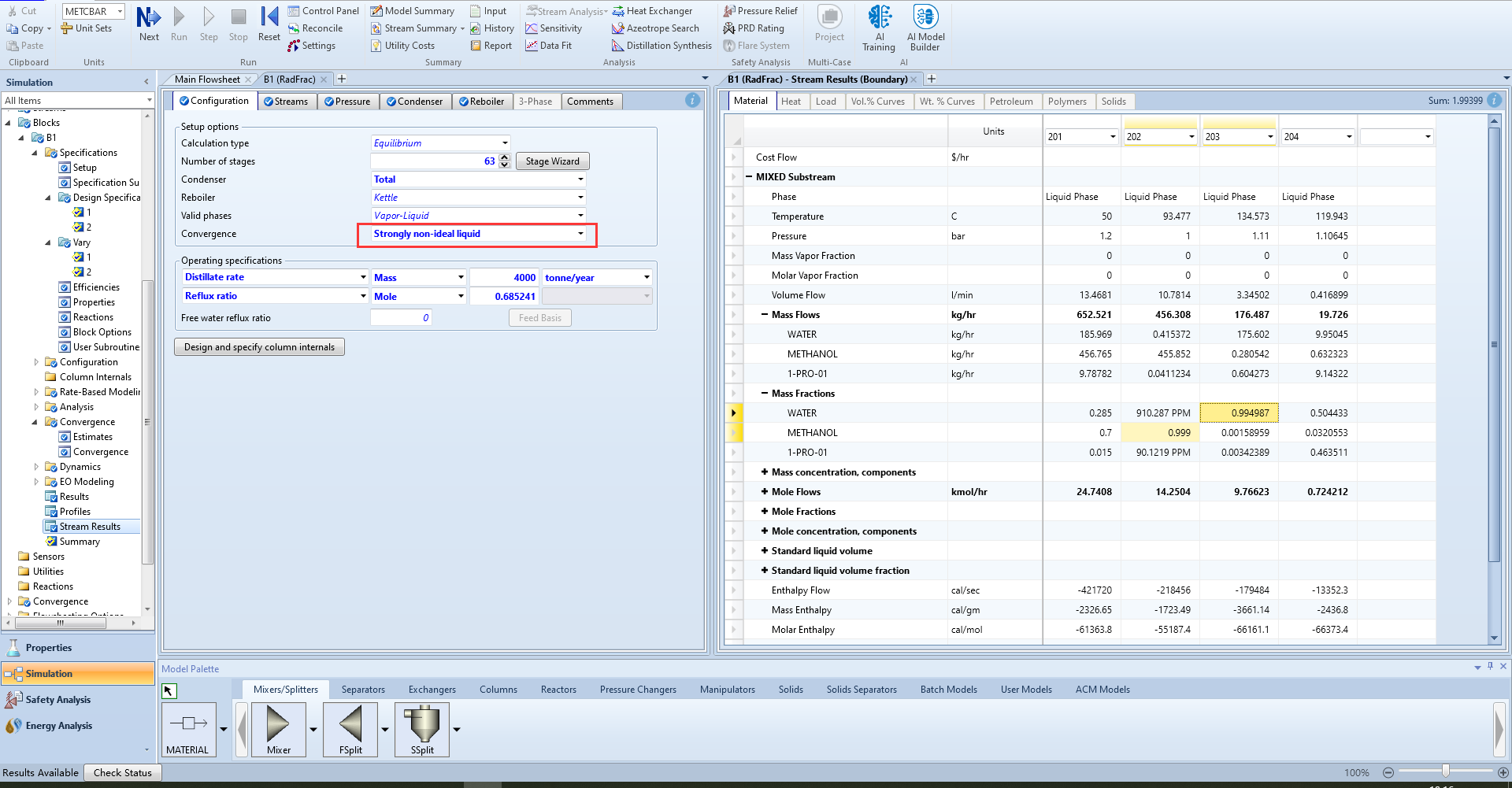Screen dimensions: 1512x788
Task: Click the Reset simulation icon
Action: tap(269, 24)
